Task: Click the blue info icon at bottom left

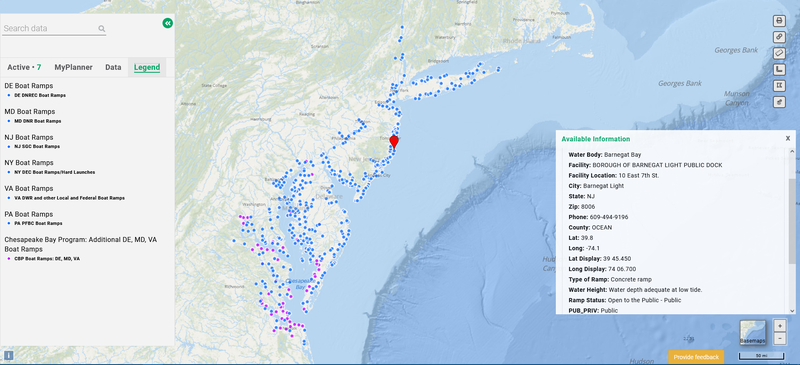Action: click(x=9, y=355)
